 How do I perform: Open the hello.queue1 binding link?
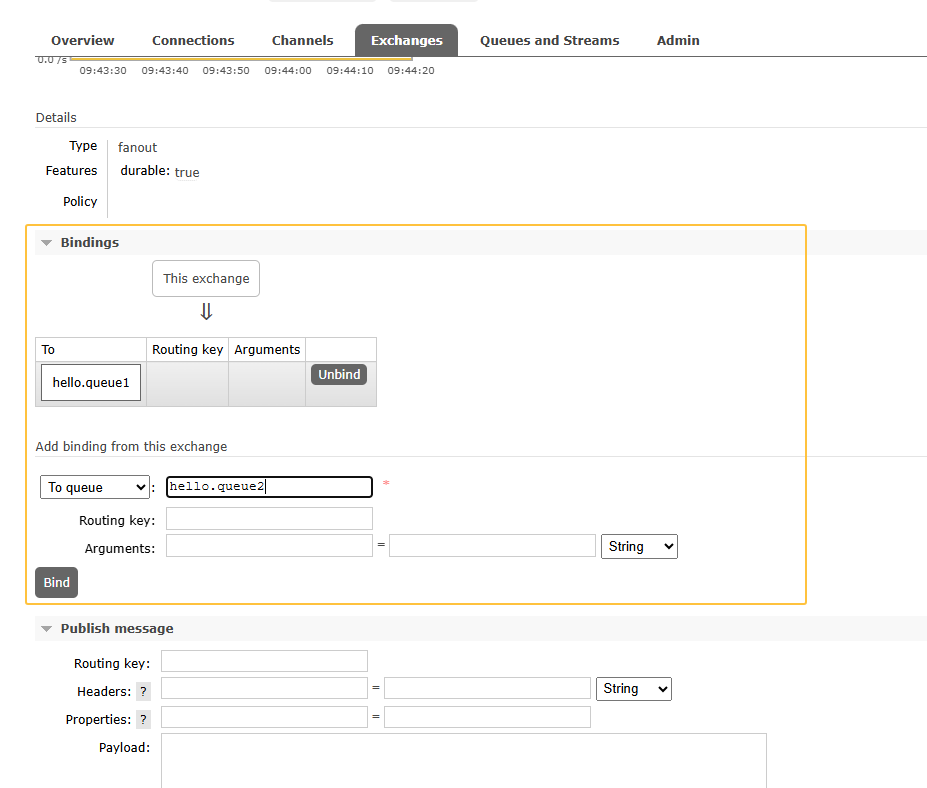[90, 382]
